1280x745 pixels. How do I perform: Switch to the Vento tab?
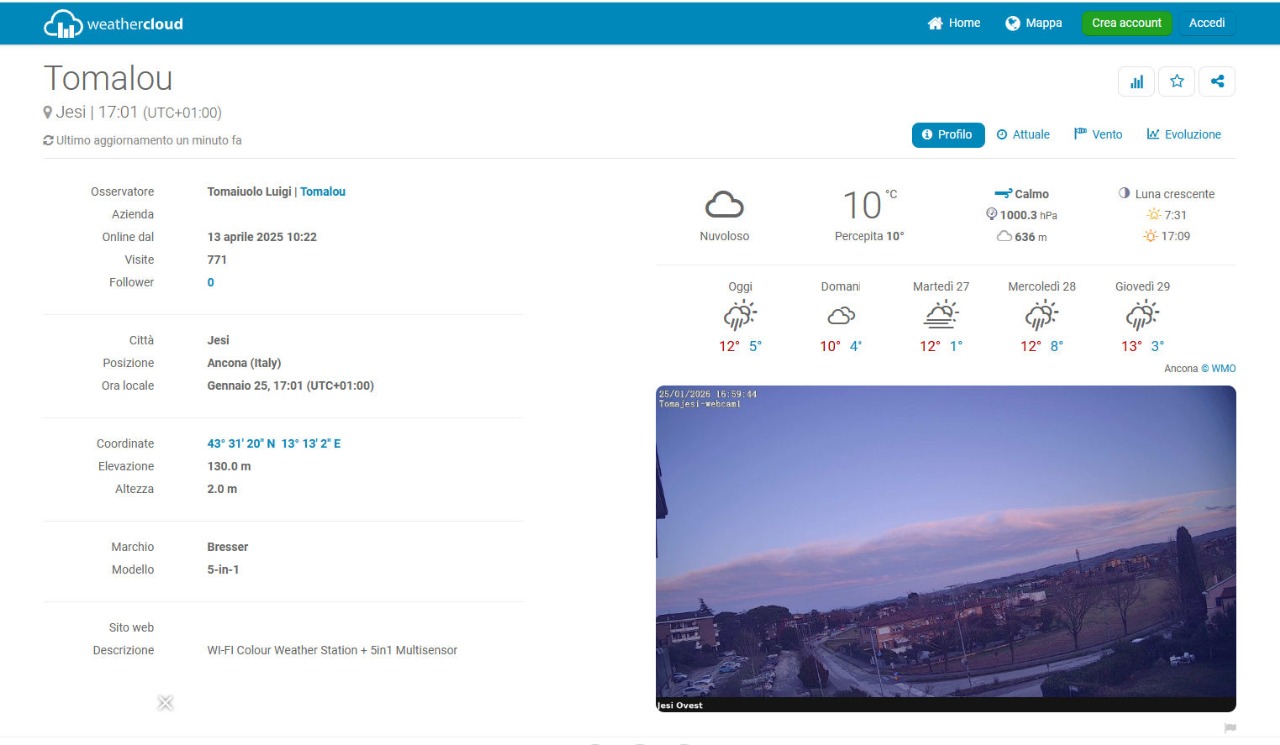(1098, 135)
